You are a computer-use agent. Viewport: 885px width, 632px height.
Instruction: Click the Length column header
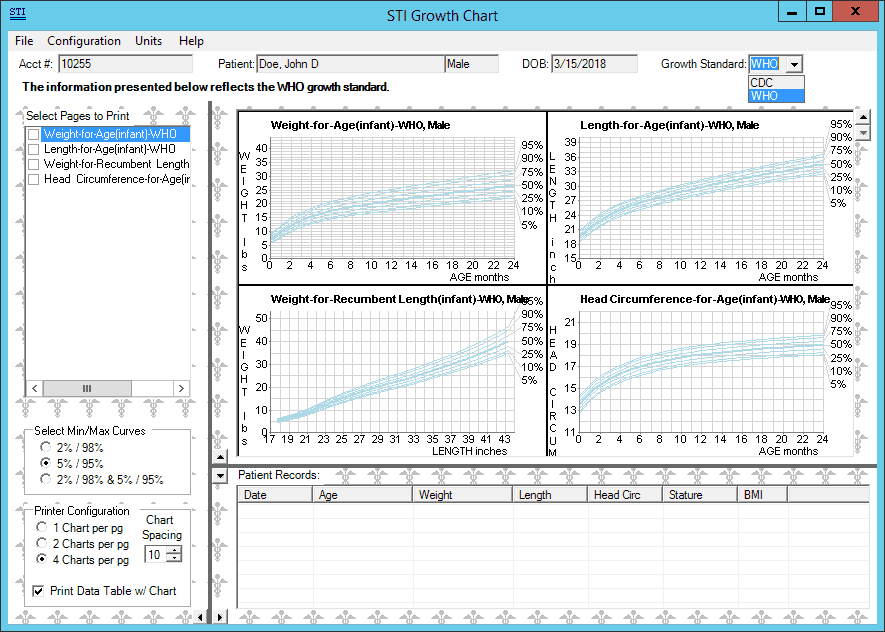point(550,495)
